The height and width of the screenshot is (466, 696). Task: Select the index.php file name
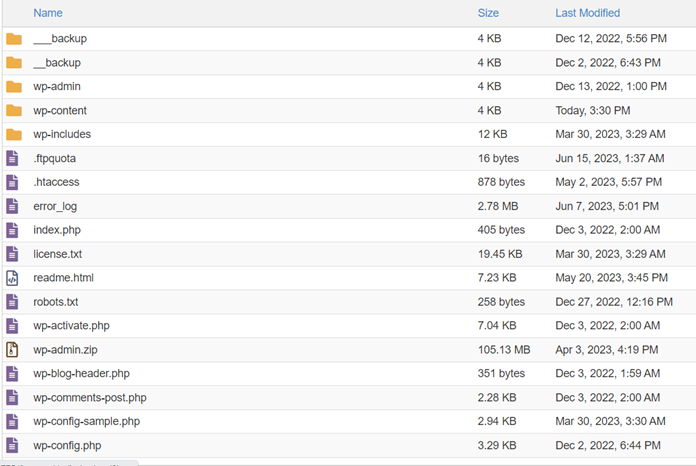point(57,230)
